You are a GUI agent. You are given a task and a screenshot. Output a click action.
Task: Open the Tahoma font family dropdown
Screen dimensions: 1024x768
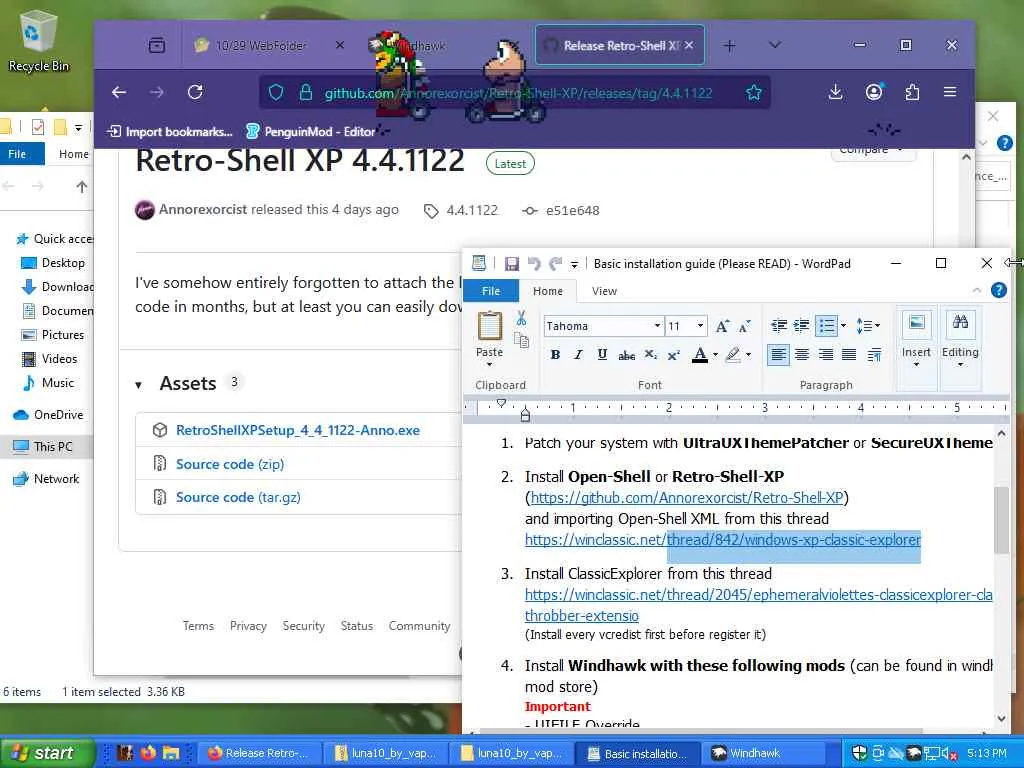(657, 326)
